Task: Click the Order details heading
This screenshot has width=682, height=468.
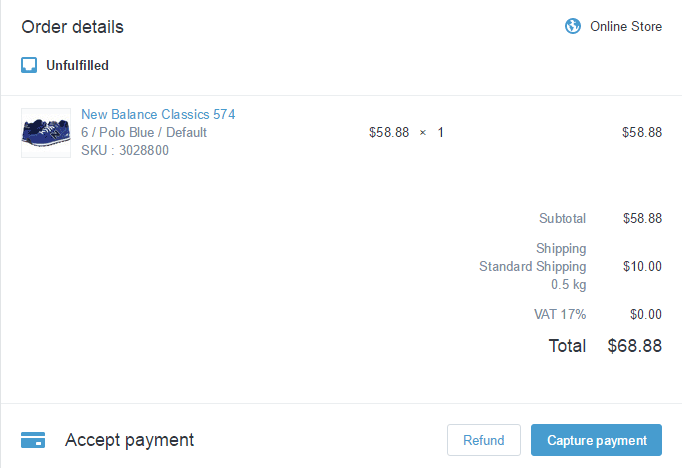Action: tap(73, 27)
